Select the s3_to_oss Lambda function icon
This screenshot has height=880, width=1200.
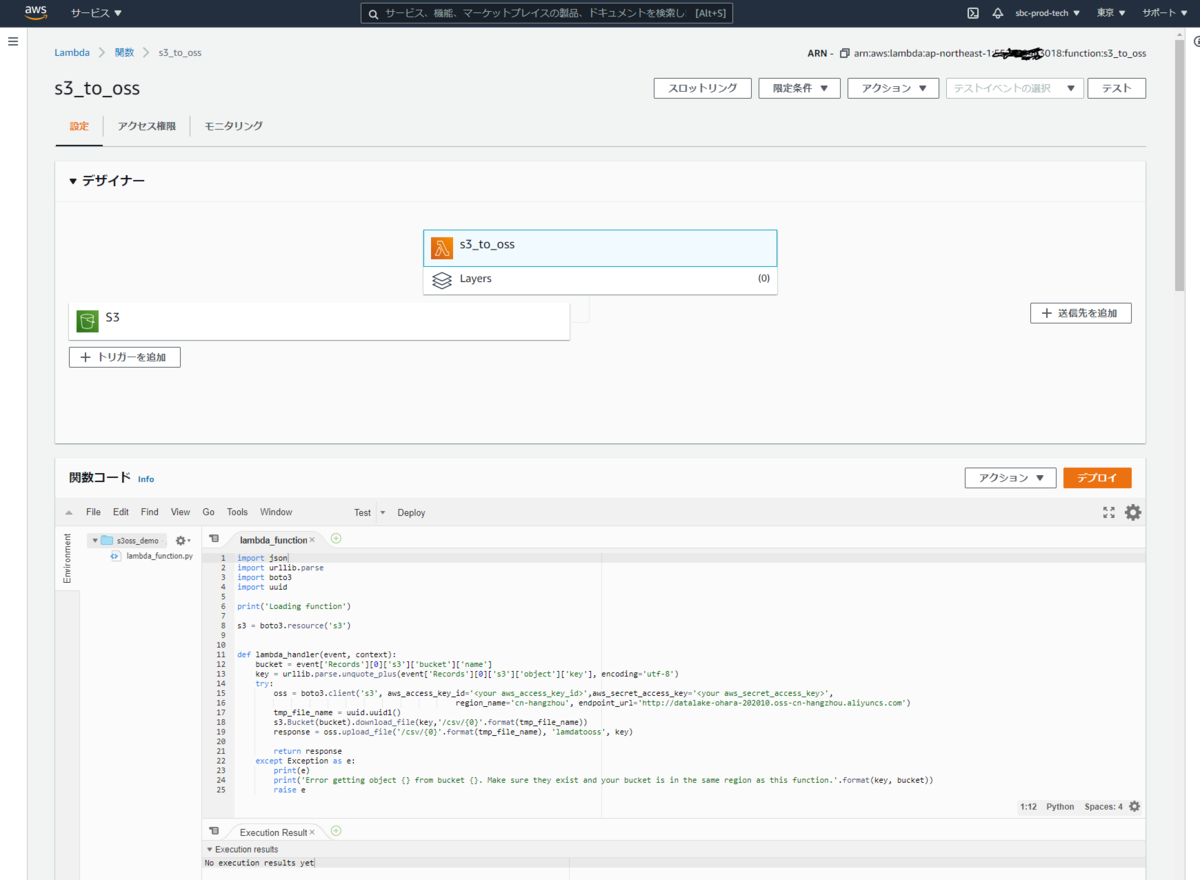pos(442,248)
